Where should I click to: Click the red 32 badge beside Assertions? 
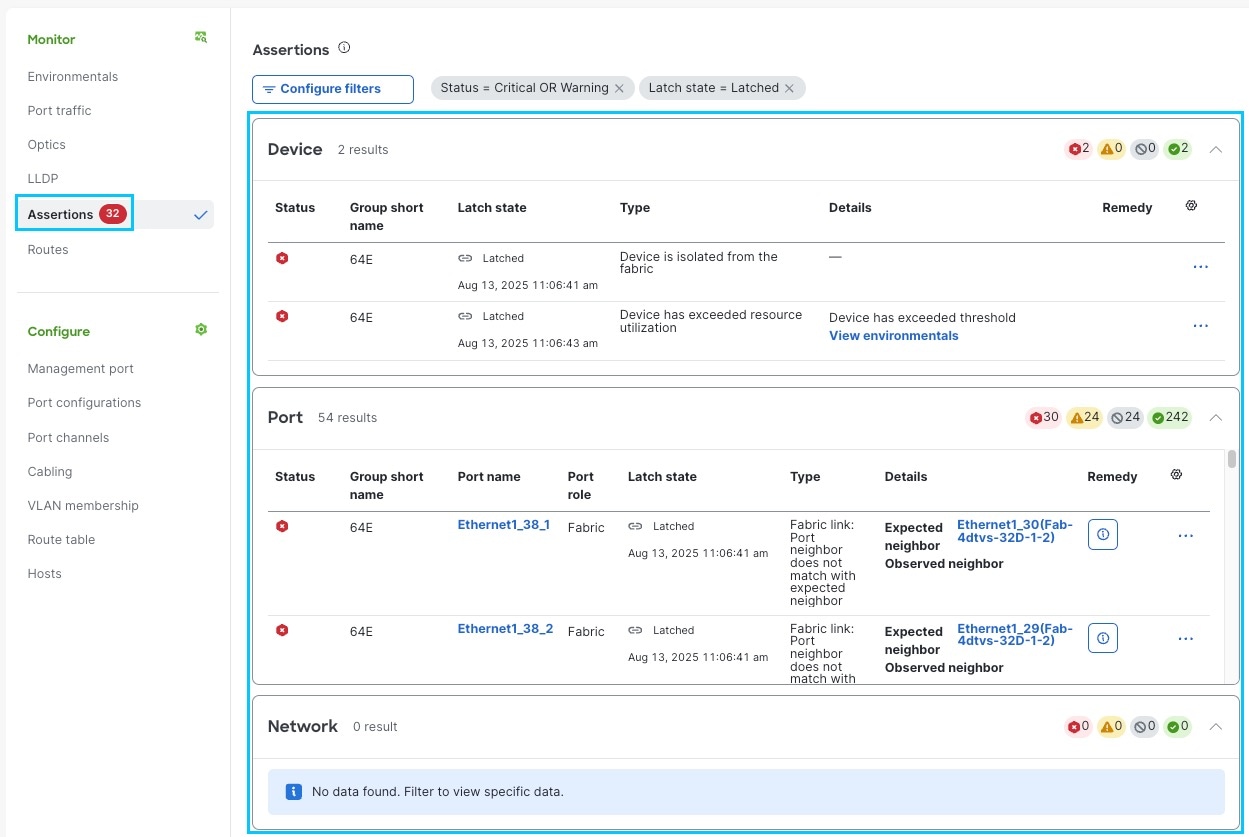113,214
